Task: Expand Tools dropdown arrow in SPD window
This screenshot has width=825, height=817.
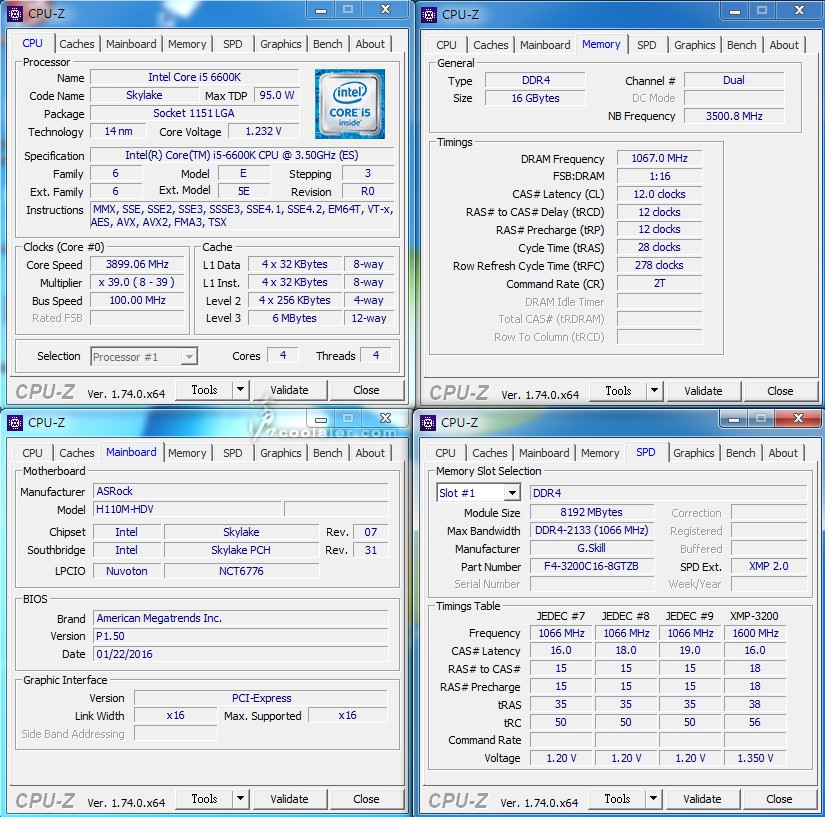Action: (x=653, y=799)
